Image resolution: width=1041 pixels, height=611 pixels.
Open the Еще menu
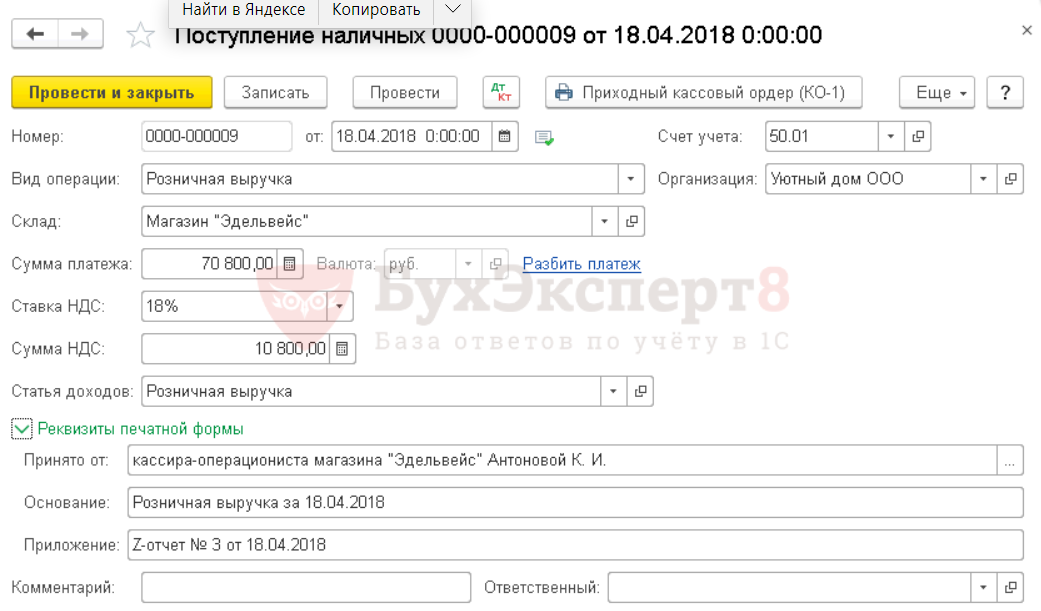[937, 92]
